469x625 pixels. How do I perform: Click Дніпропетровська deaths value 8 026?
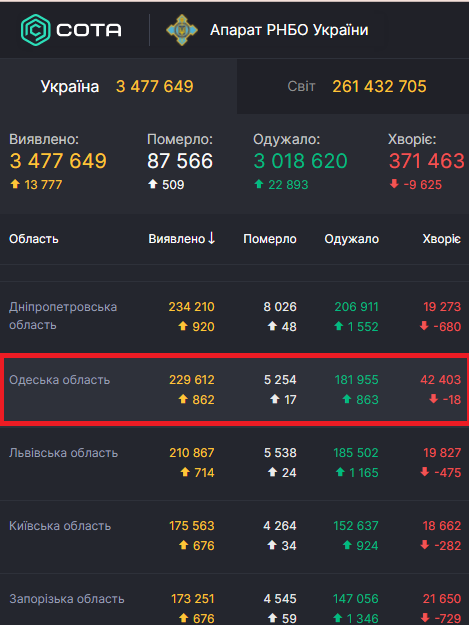pos(280,307)
